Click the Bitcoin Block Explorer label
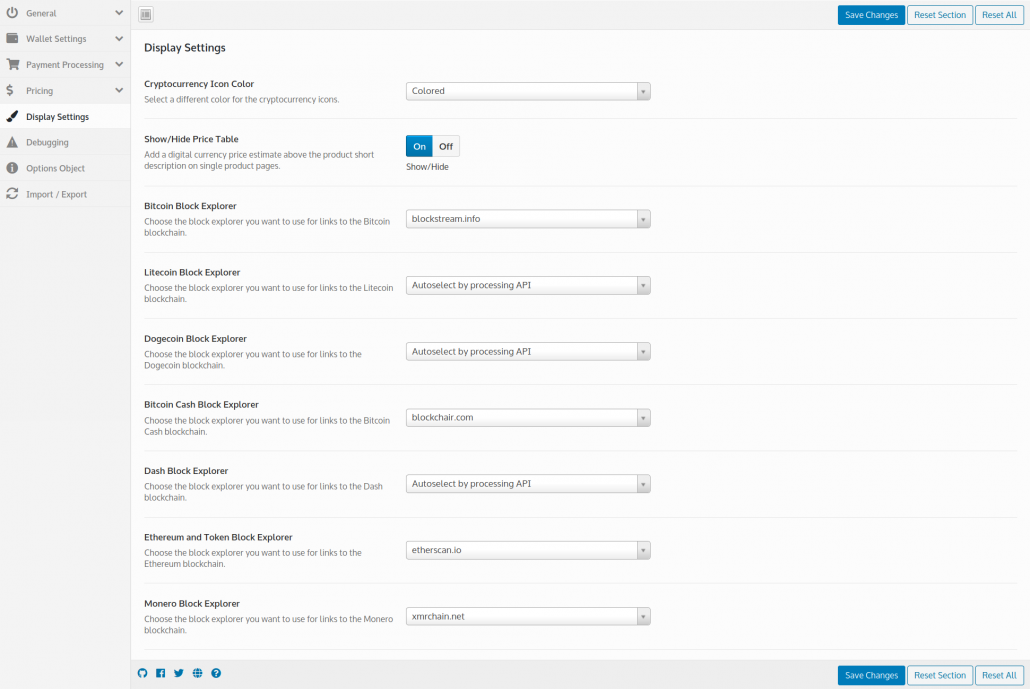The width and height of the screenshot is (1030, 689). pyautogui.click(x=190, y=206)
